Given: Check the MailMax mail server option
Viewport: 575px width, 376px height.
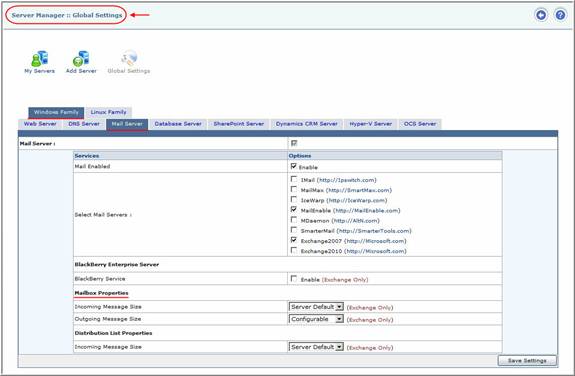Looking at the screenshot, I should (294, 189).
